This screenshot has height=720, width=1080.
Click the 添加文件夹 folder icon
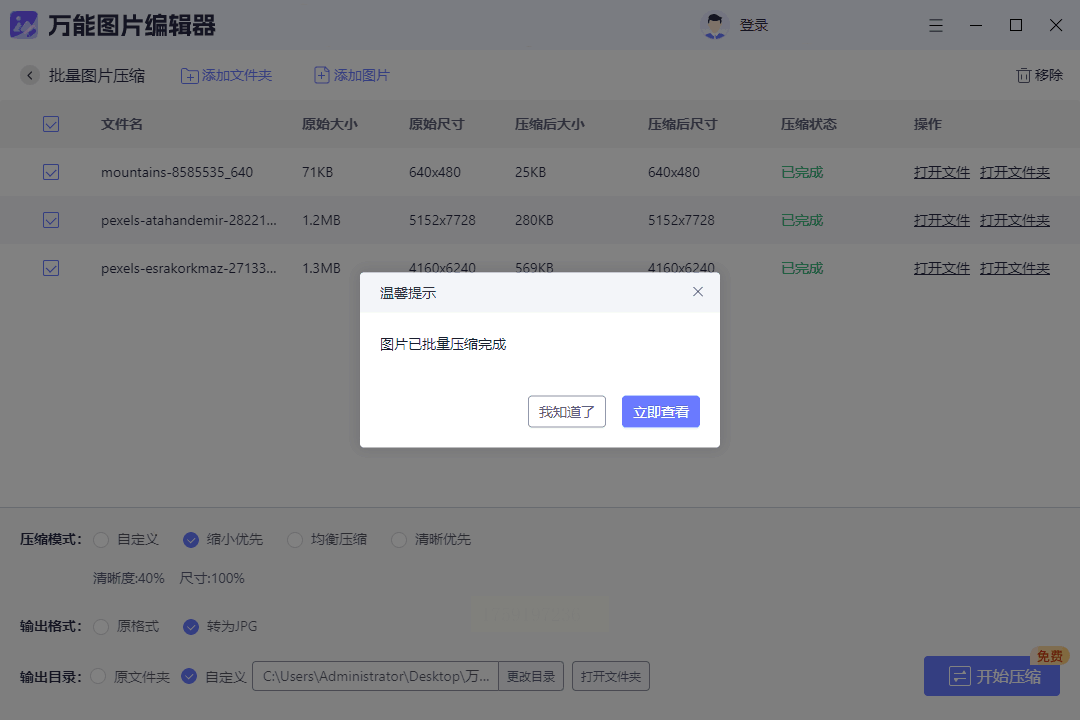[x=189, y=76]
